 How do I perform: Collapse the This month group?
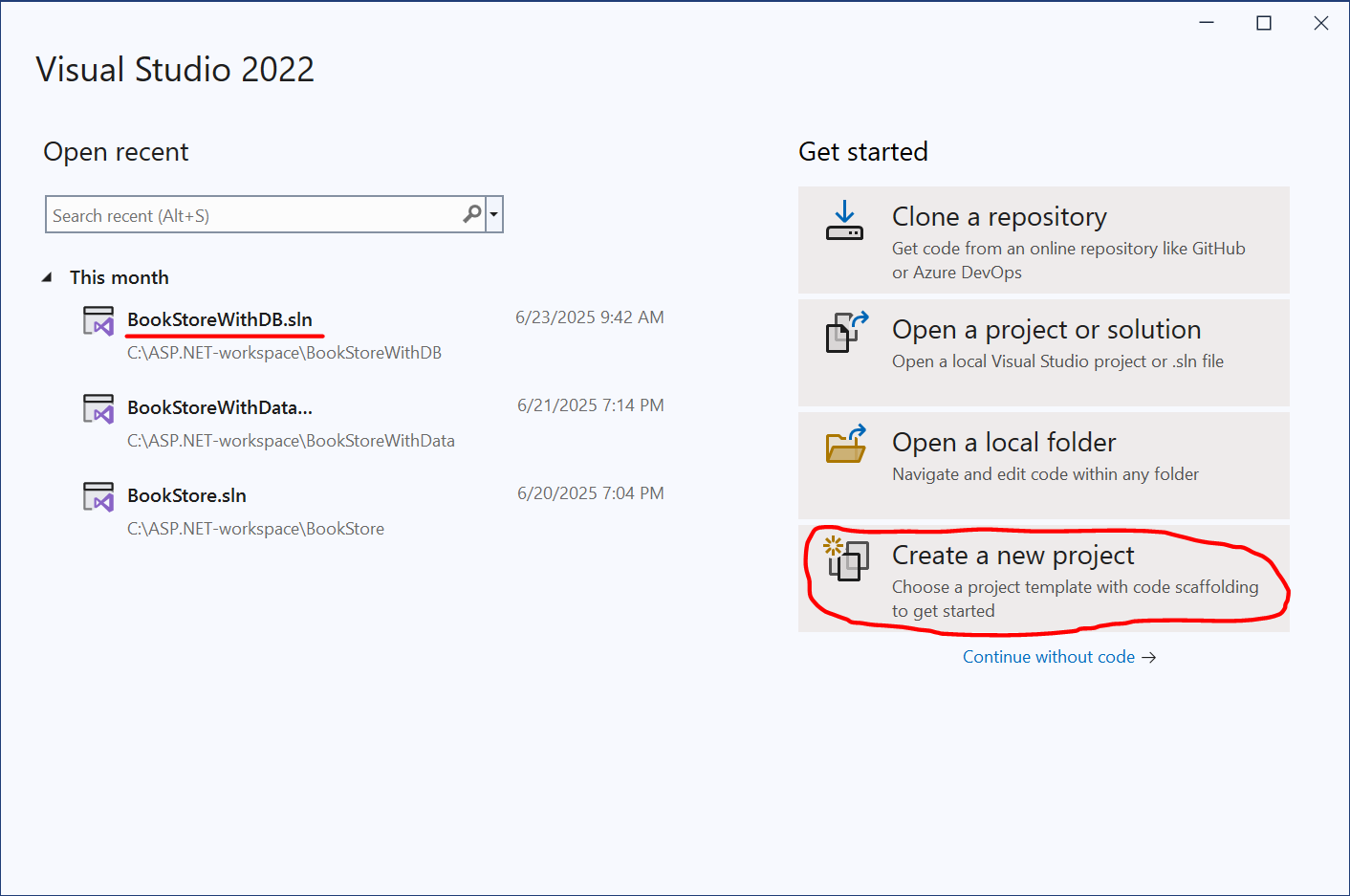tap(47, 277)
